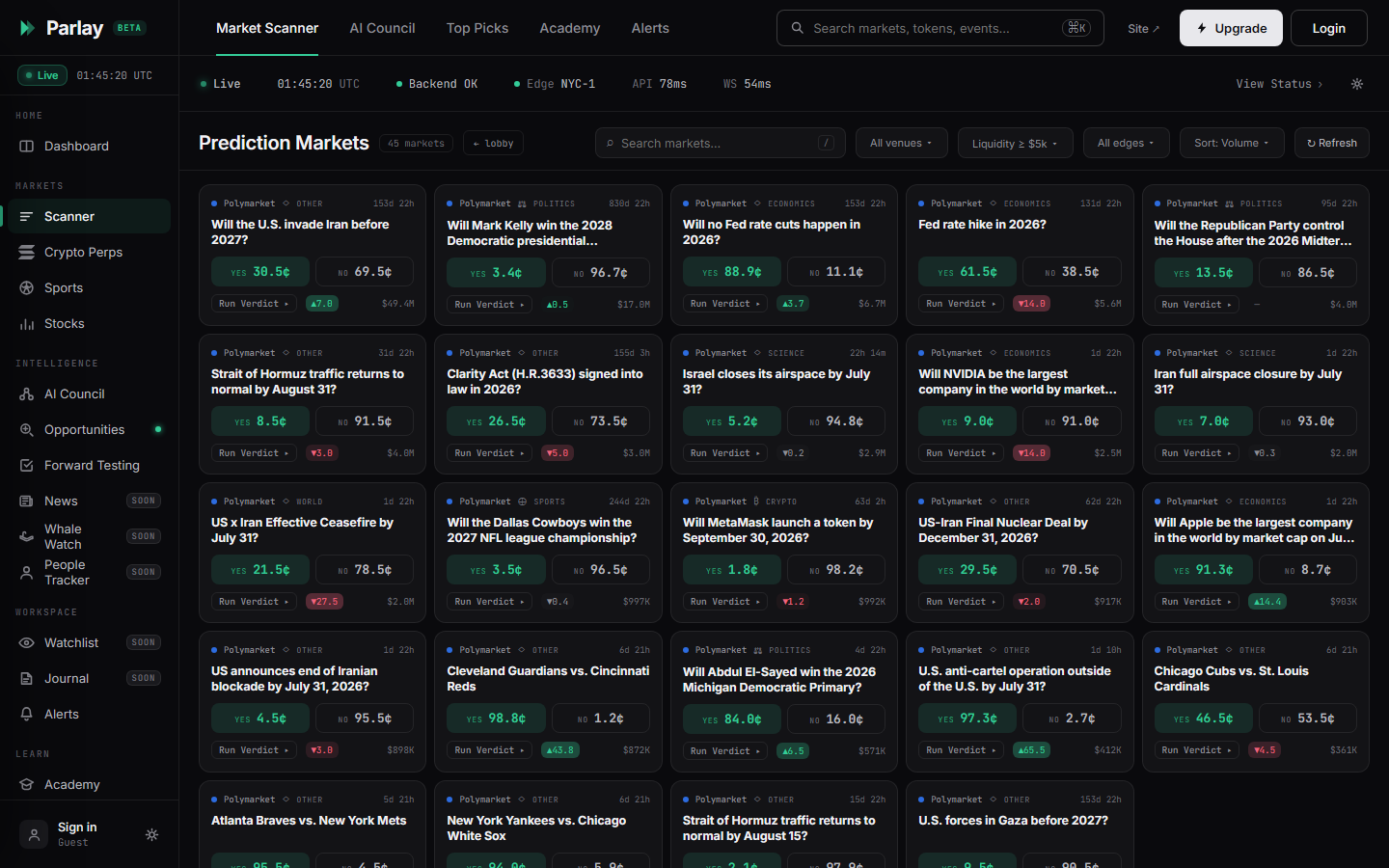Open the All edges dropdown

1126,143
